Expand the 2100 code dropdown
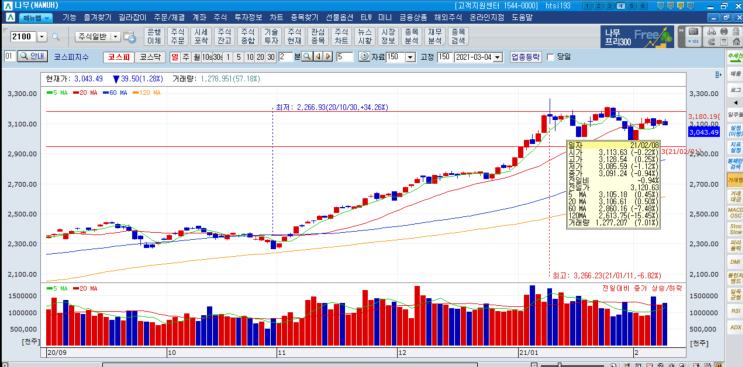 pyautogui.click(x=42, y=37)
